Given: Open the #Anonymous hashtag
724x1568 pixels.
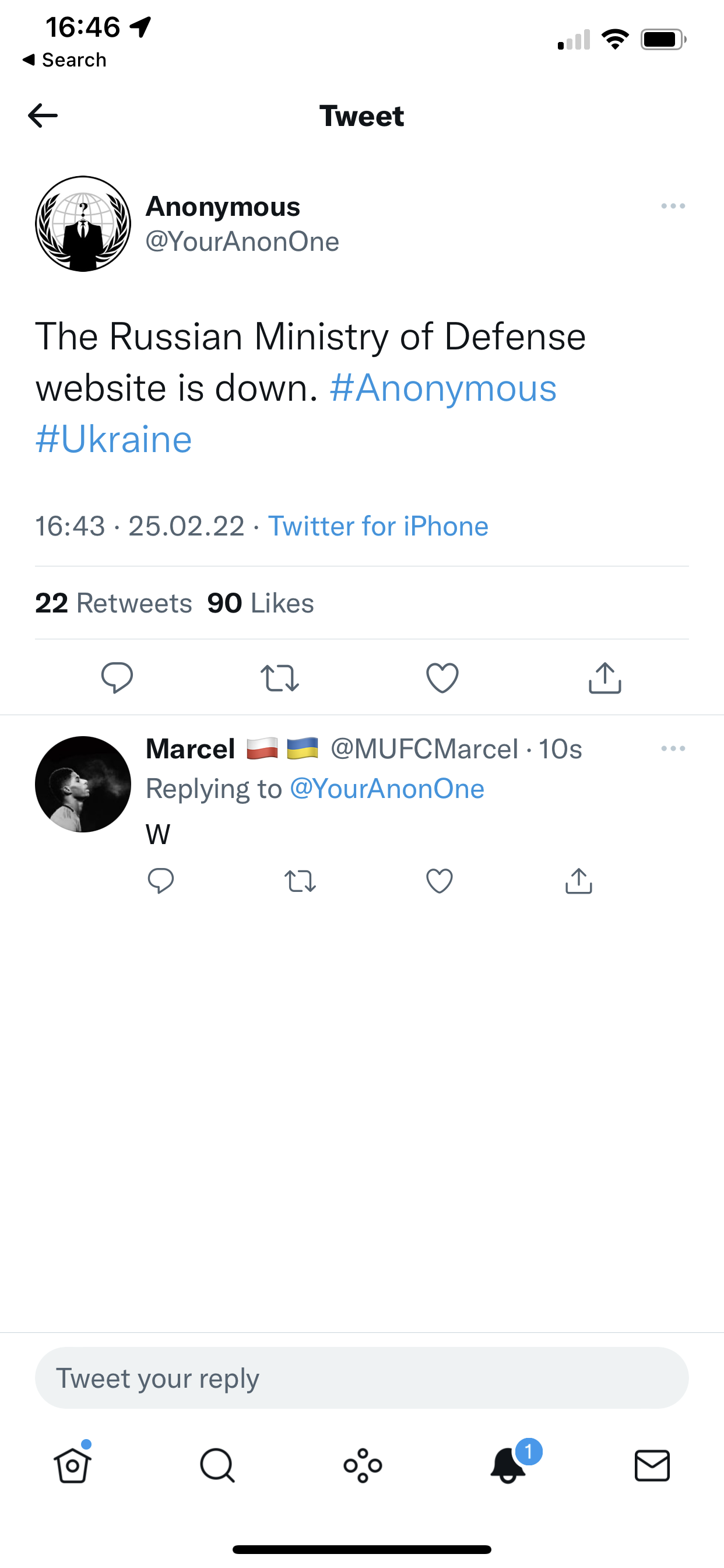Looking at the screenshot, I should [x=443, y=388].
